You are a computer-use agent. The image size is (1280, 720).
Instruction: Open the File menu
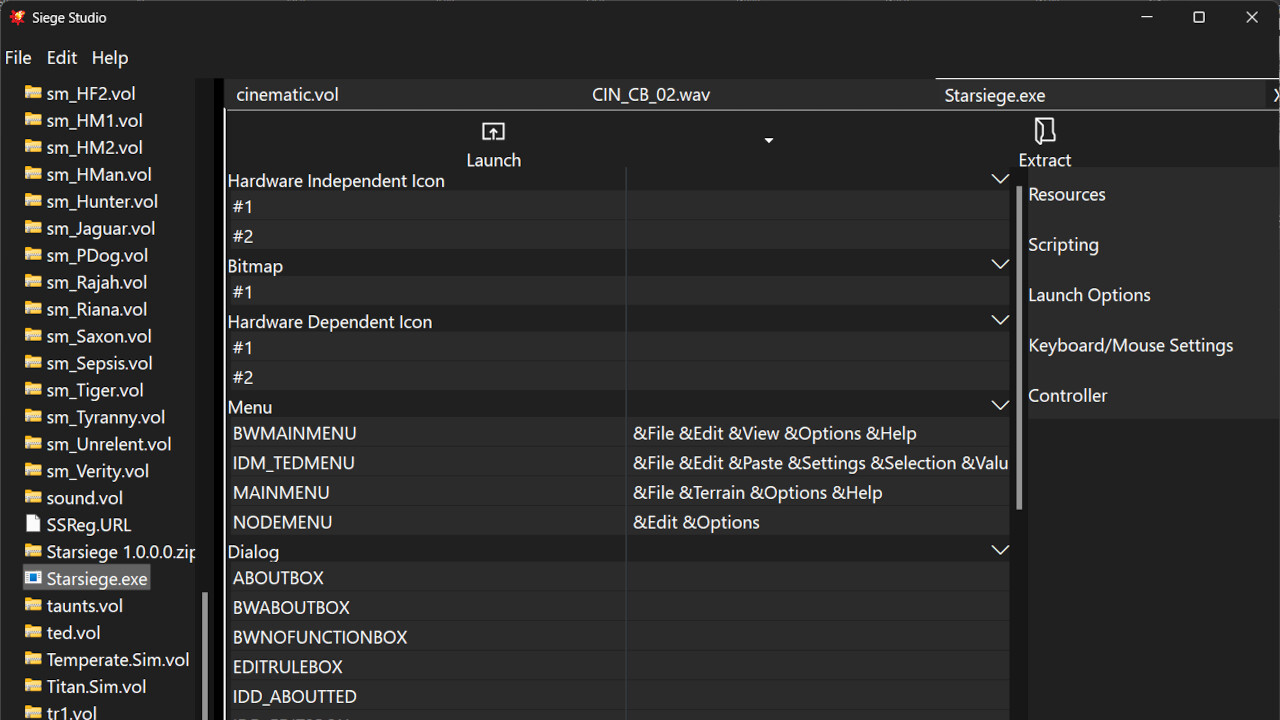[18, 57]
